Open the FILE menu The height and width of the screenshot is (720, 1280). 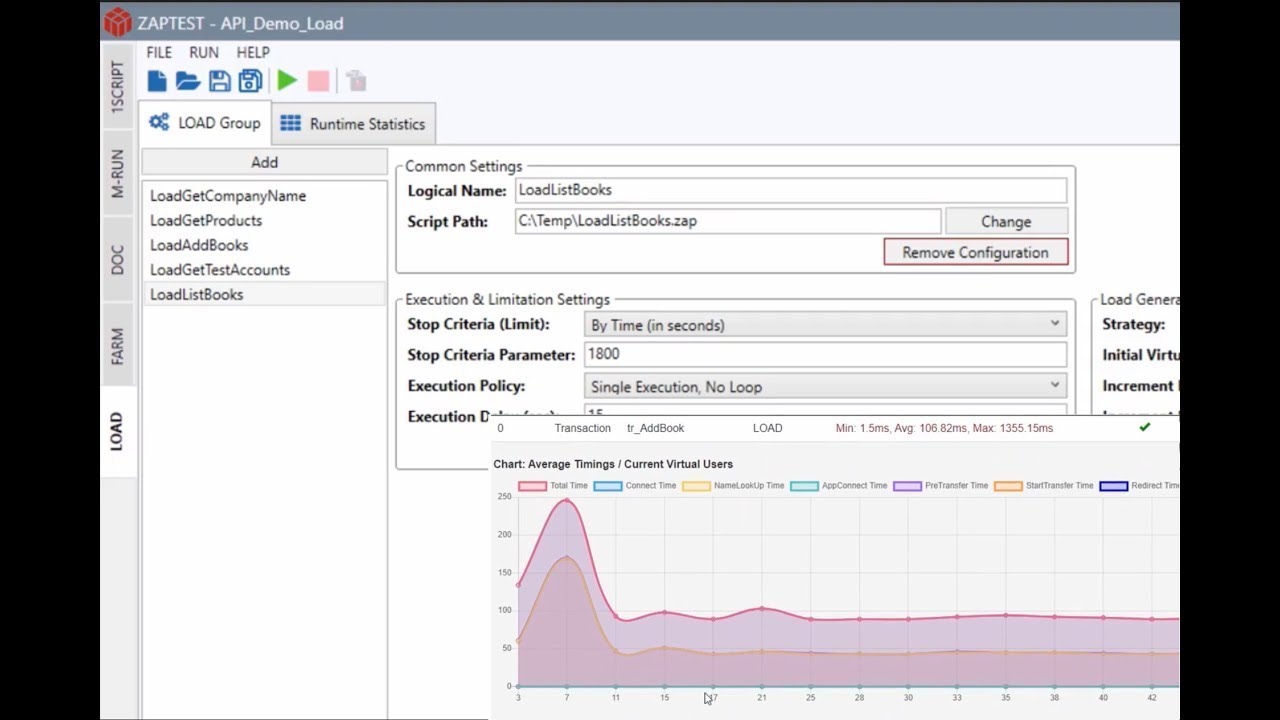[159, 52]
